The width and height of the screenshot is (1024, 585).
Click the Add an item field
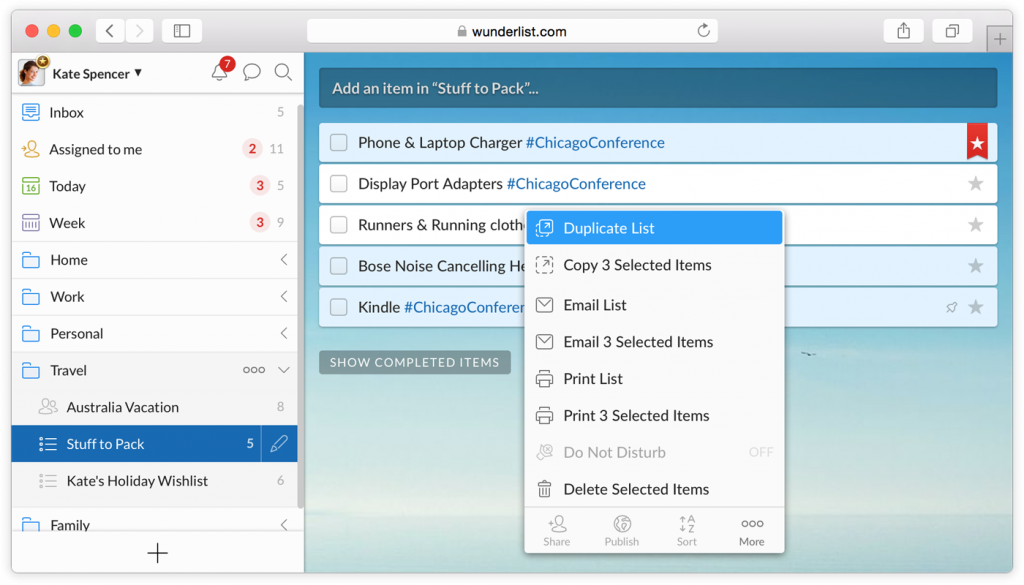tap(658, 88)
